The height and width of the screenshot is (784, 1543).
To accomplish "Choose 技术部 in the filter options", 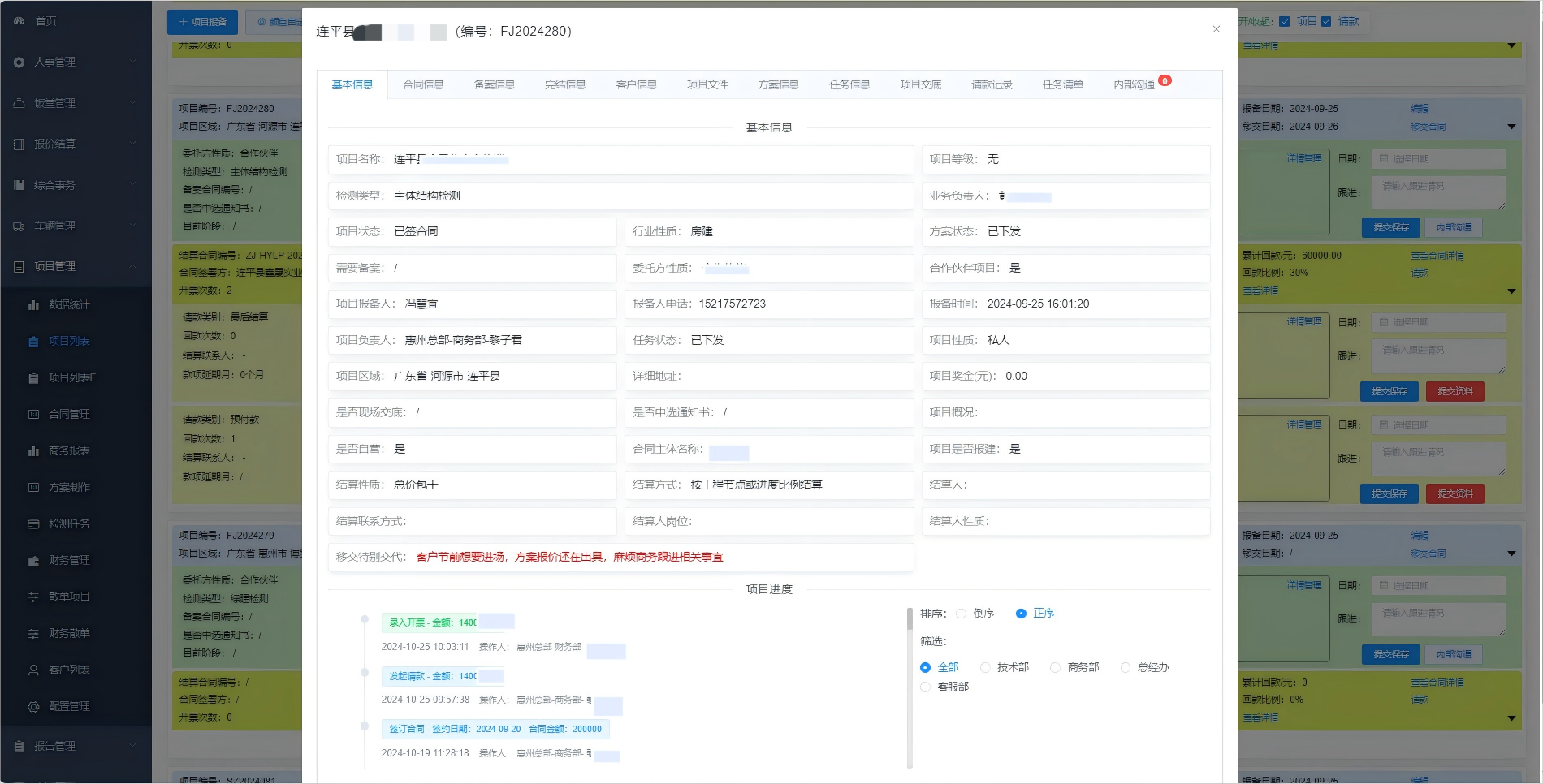I will click(x=985, y=667).
